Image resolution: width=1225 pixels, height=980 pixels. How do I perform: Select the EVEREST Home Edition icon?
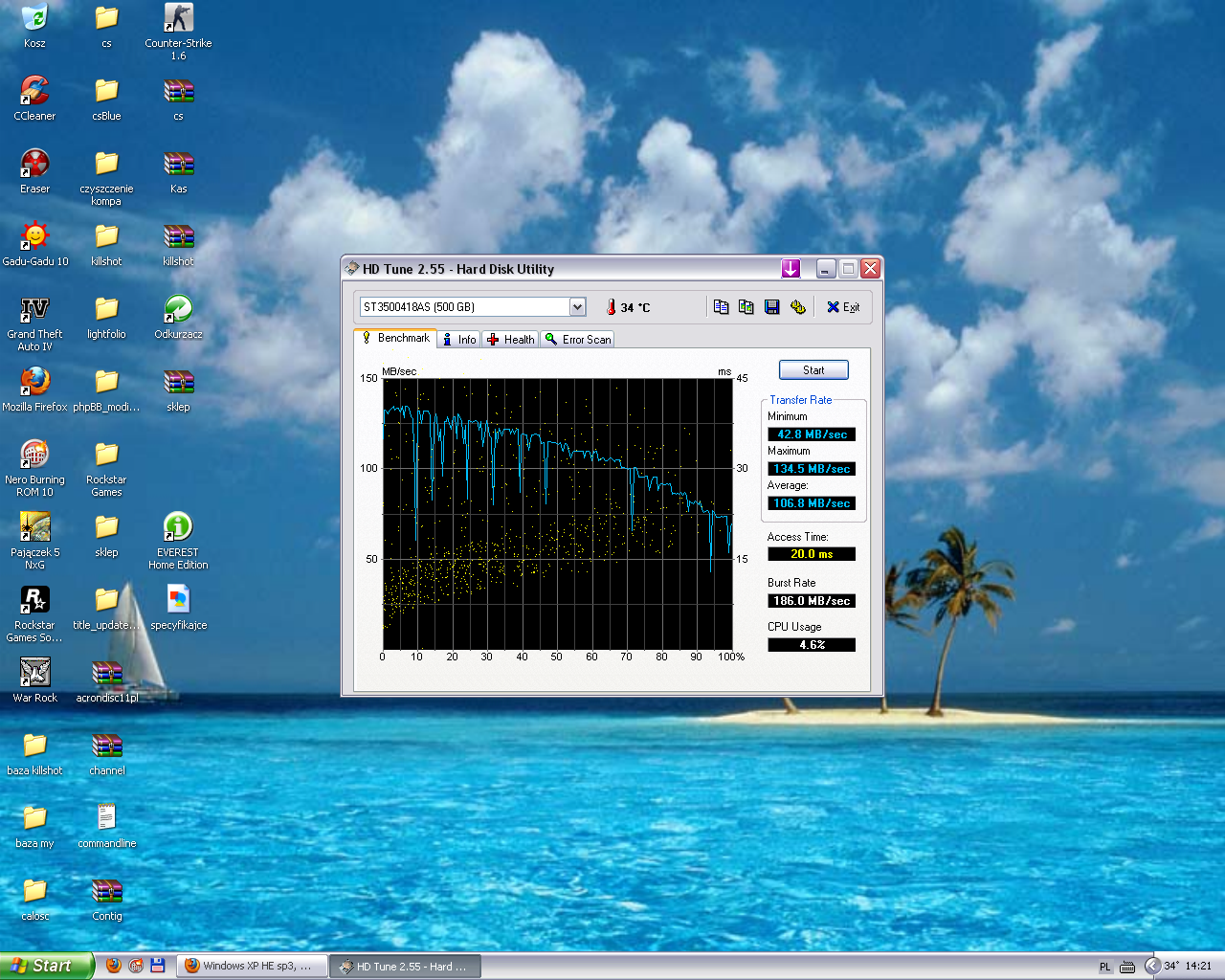(x=178, y=541)
